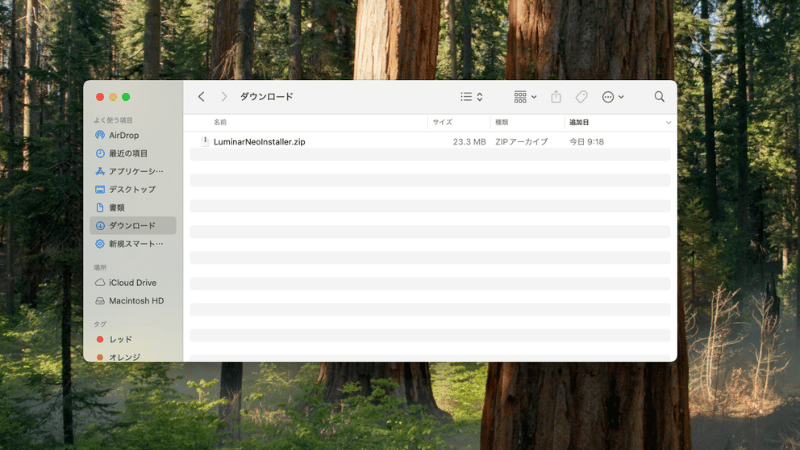Open the list view mode switcher
The height and width of the screenshot is (450, 800).
click(471, 97)
